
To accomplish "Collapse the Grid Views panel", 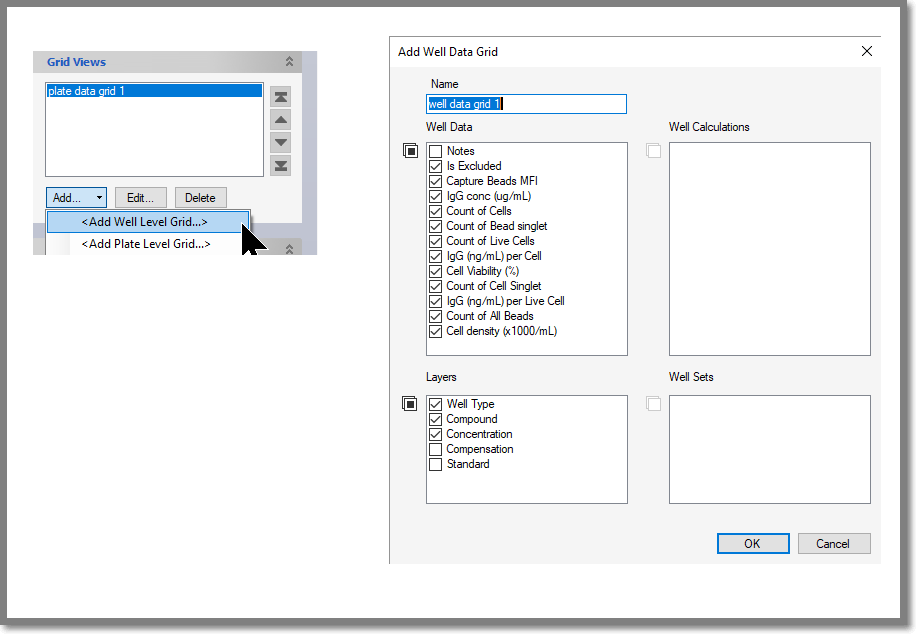I will point(290,62).
